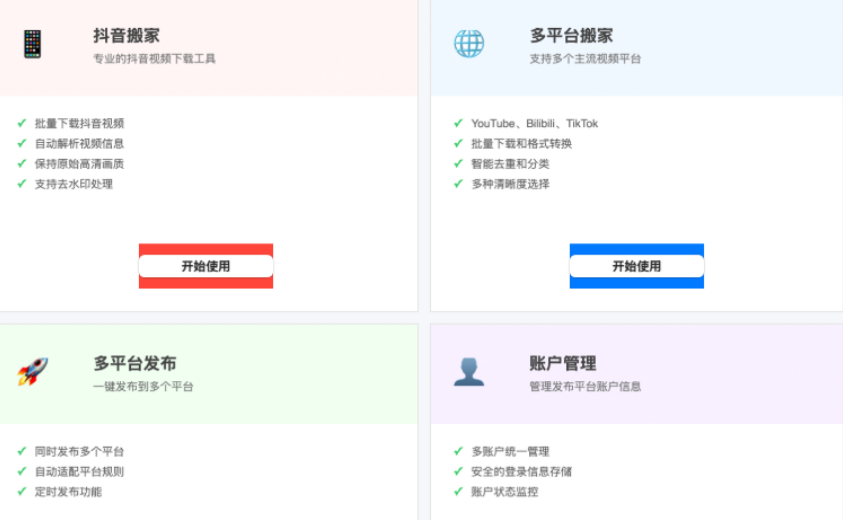Click the red 开始使用 button under 抖音搬家
This screenshot has height=520, width=843.
click(206, 266)
